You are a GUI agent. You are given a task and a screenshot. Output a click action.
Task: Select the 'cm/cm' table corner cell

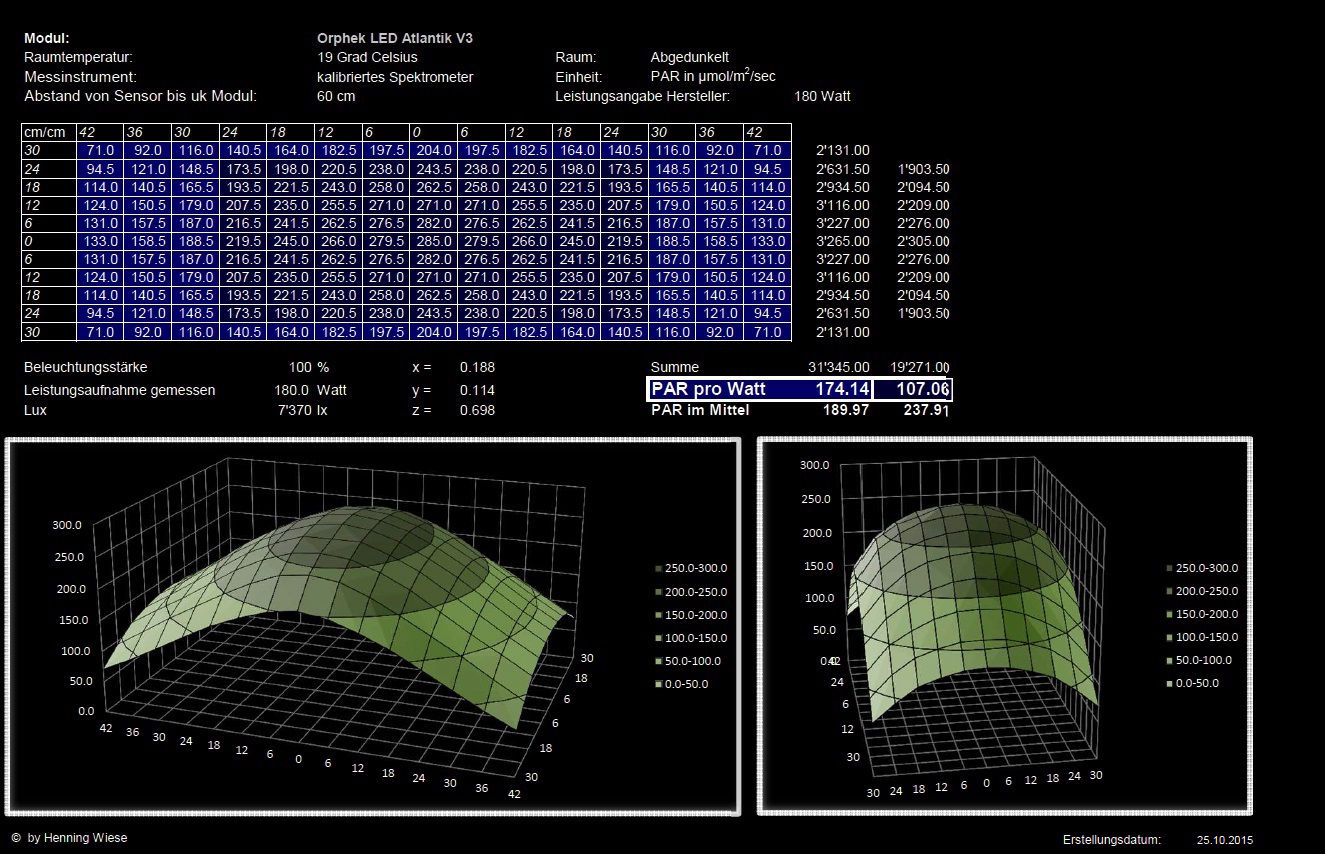[x=49, y=133]
